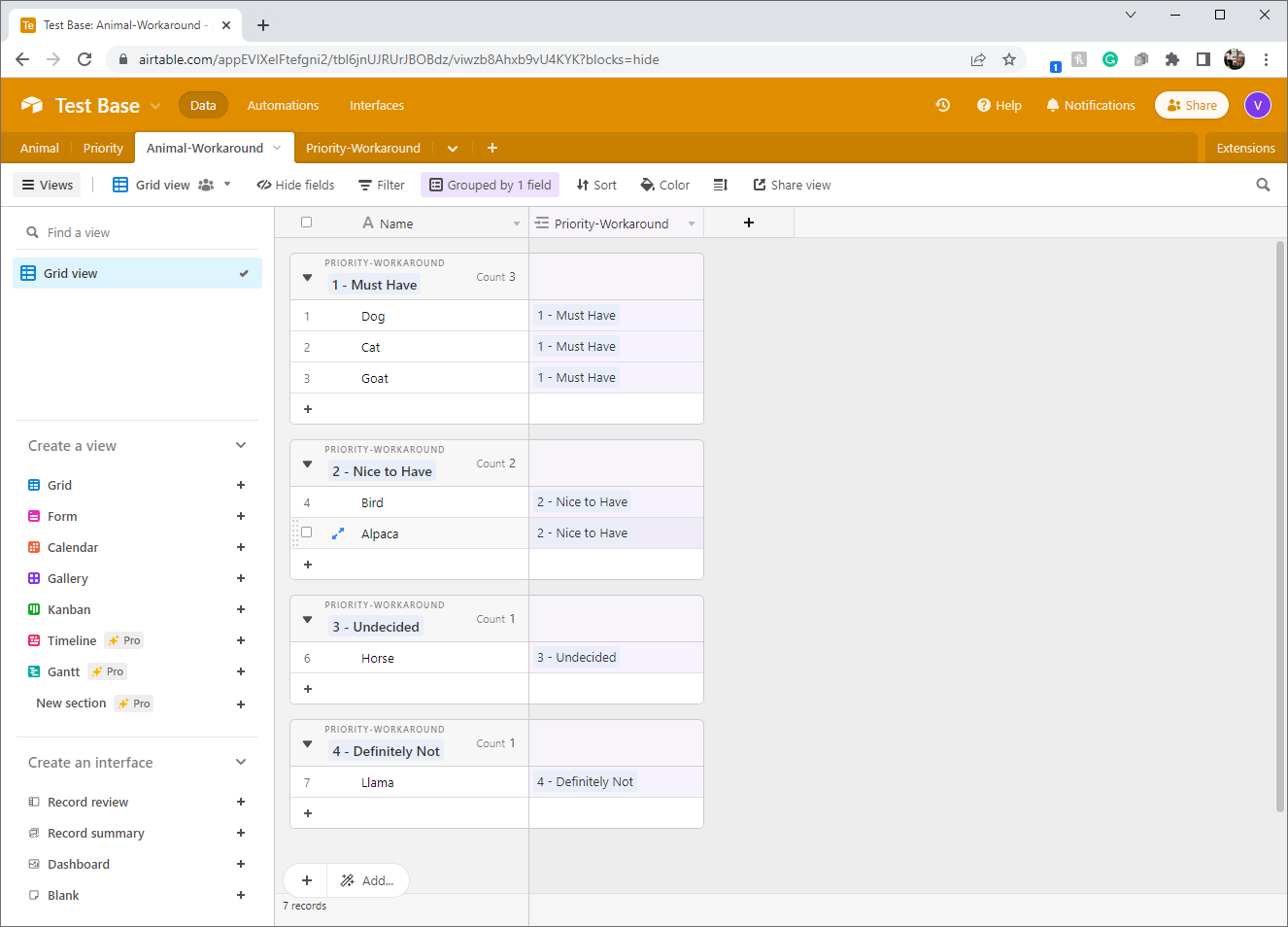The height and width of the screenshot is (927, 1288).
Task: Click the Add... button
Action: pos(367,880)
